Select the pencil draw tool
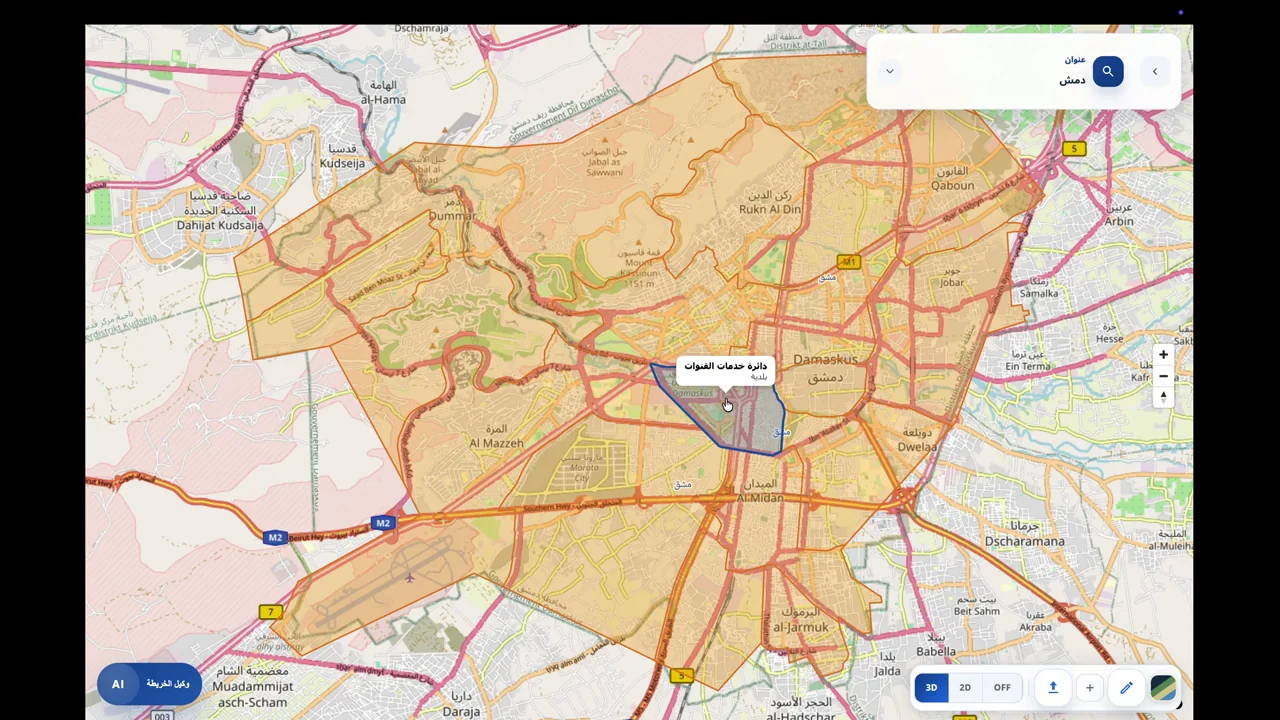This screenshot has height=720, width=1280. 1126,688
